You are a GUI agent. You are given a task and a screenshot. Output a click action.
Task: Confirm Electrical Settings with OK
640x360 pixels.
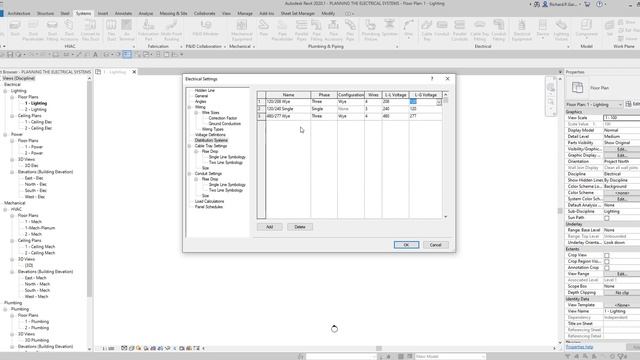(406, 245)
